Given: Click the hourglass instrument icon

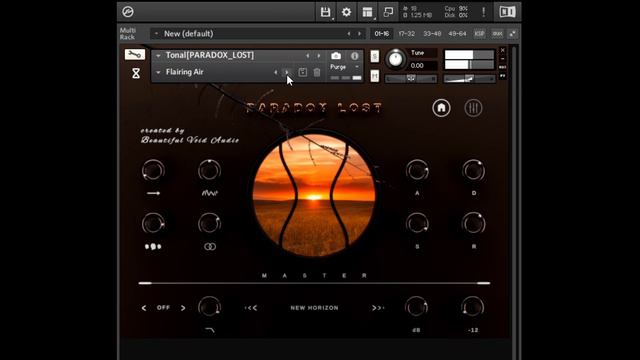Looking at the screenshot, I should 136,73.
